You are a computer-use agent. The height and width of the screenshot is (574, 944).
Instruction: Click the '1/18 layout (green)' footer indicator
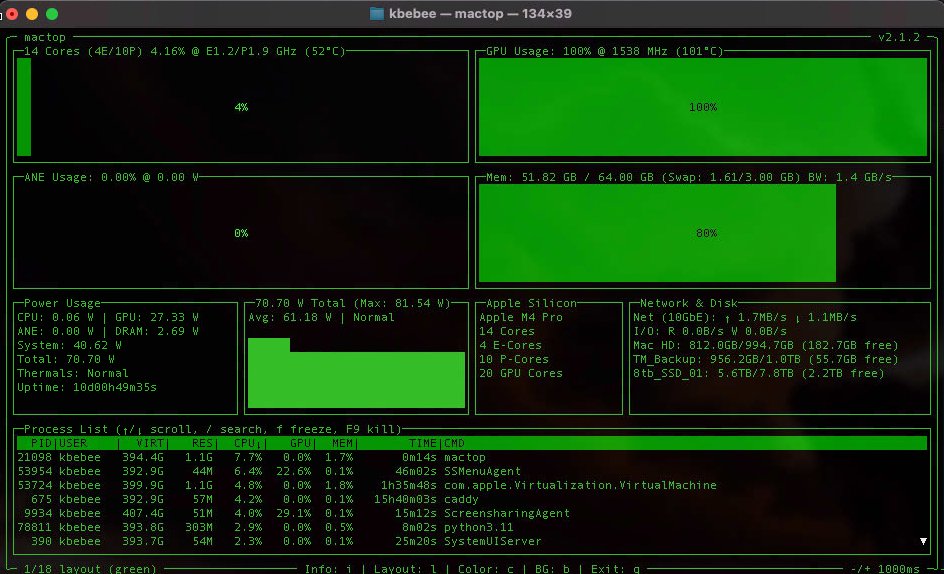click(x=90, y=569)
